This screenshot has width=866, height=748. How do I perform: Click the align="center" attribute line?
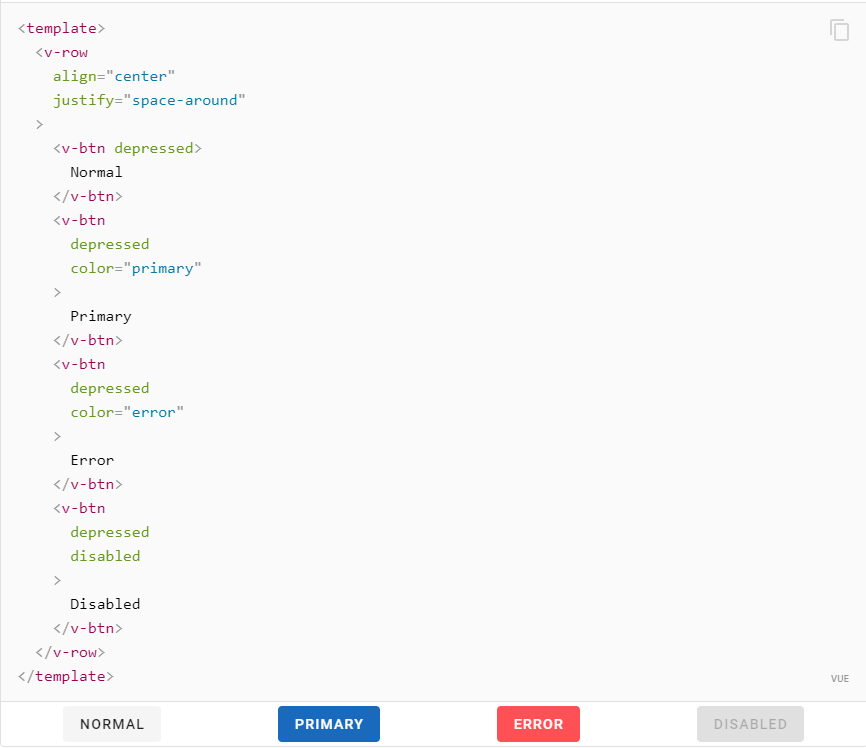click(114, 76)
